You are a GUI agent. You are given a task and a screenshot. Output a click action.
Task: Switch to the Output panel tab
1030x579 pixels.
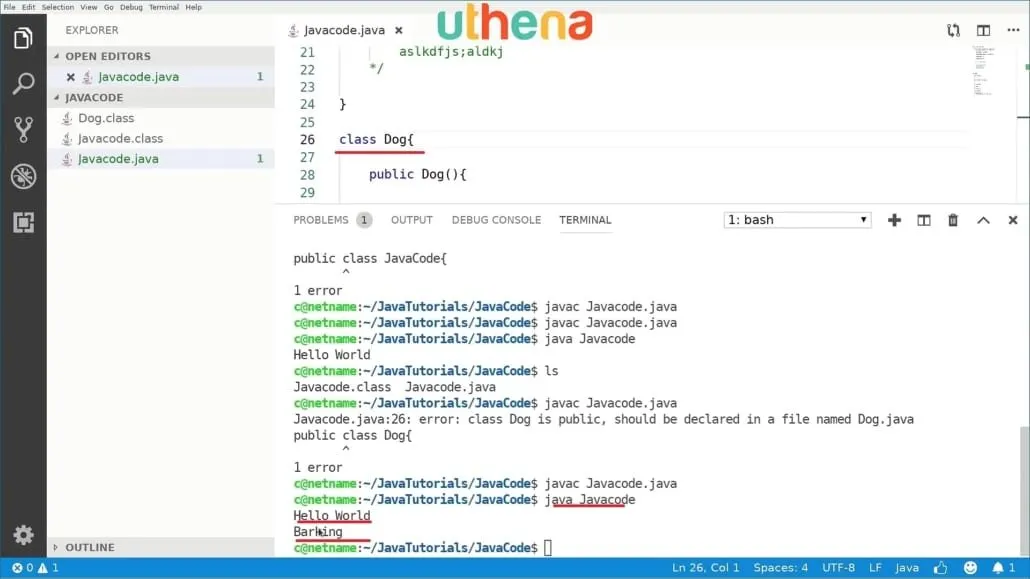pyautogui.click(x=412, y=220)
